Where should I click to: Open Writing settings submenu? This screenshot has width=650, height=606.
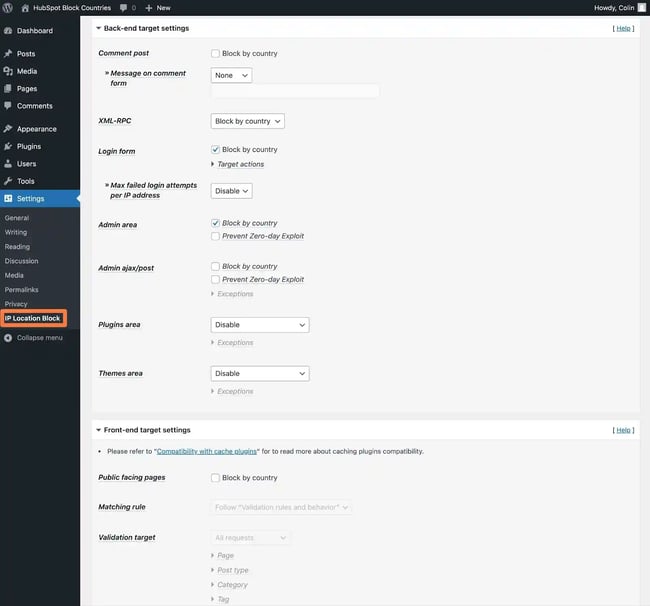coord(16,232)
